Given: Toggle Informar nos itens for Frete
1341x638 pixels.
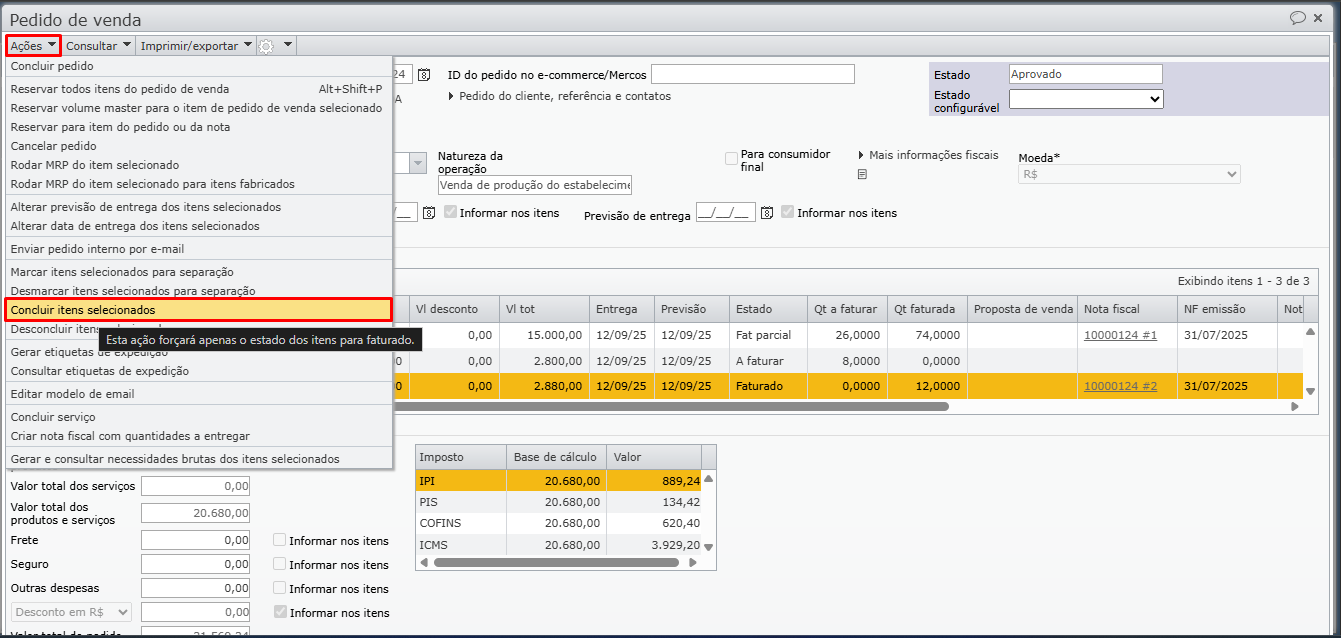Looking at the screenshot, I should 280,540.
